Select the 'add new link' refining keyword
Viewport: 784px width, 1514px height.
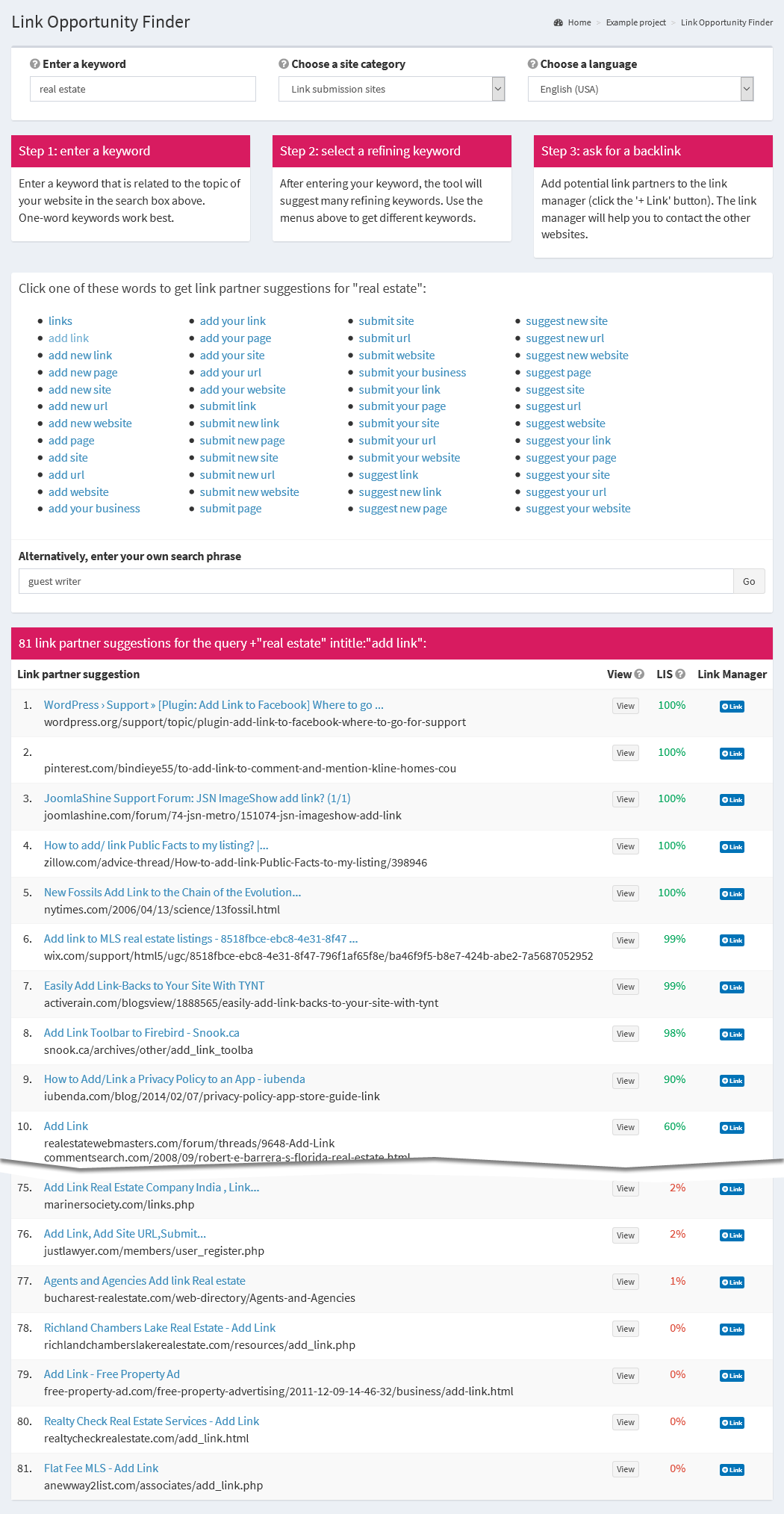tap(80, 356)
